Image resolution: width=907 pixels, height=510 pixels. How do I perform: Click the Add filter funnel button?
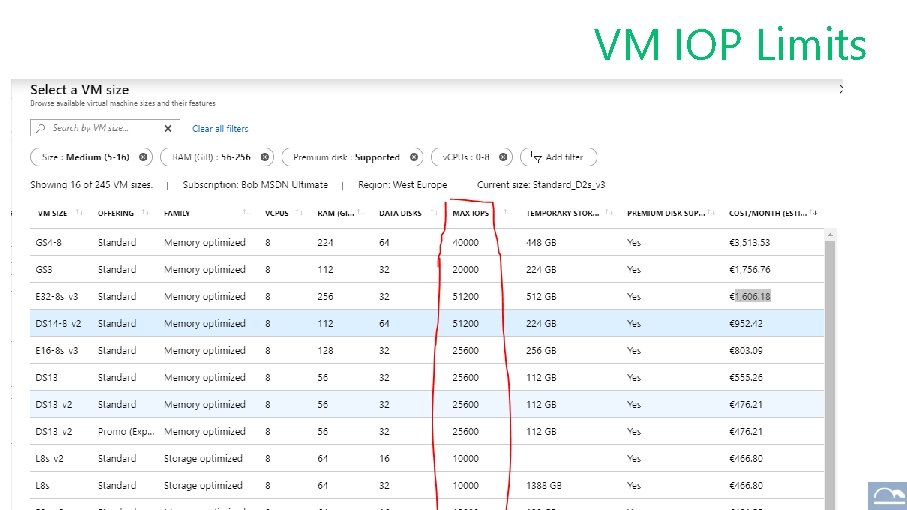point(558,157)
